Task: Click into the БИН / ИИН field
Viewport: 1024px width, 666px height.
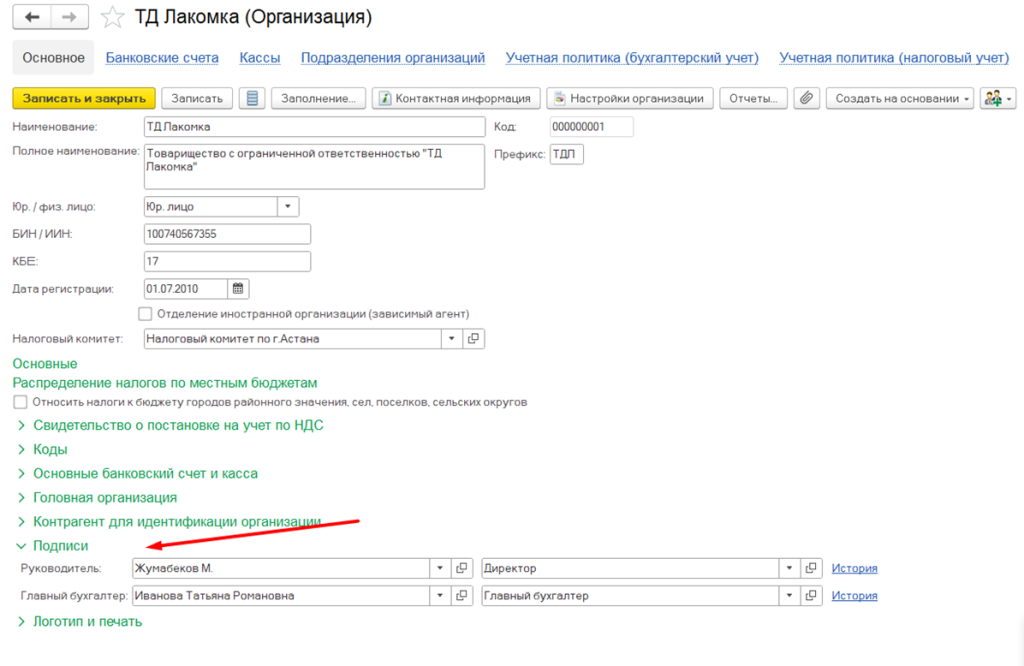Action: (x=227, y=234)
